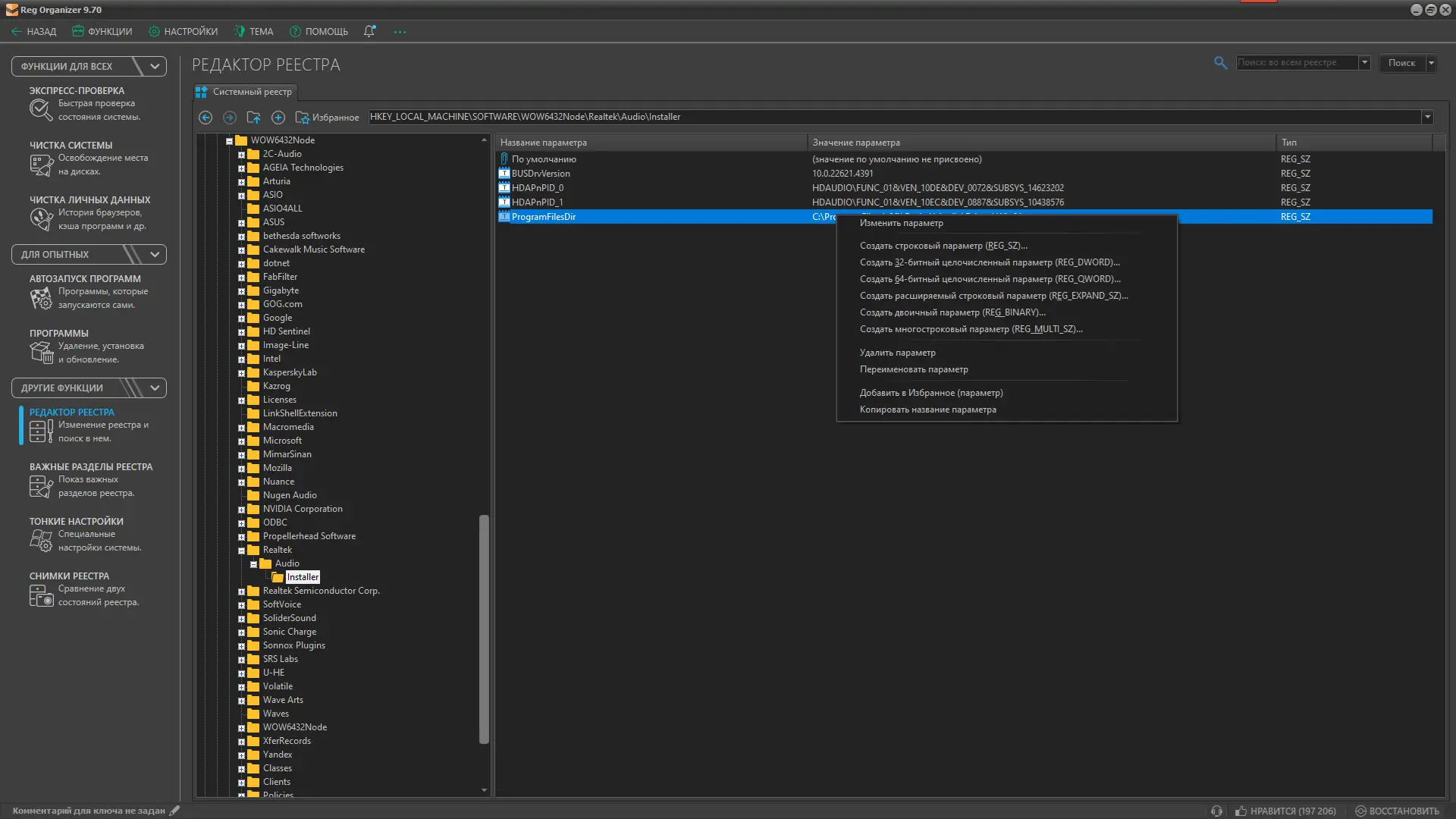Click the blue magnifier search icon
The height and width of the screenshot is (819, 1456).
tap(1220, 63)
